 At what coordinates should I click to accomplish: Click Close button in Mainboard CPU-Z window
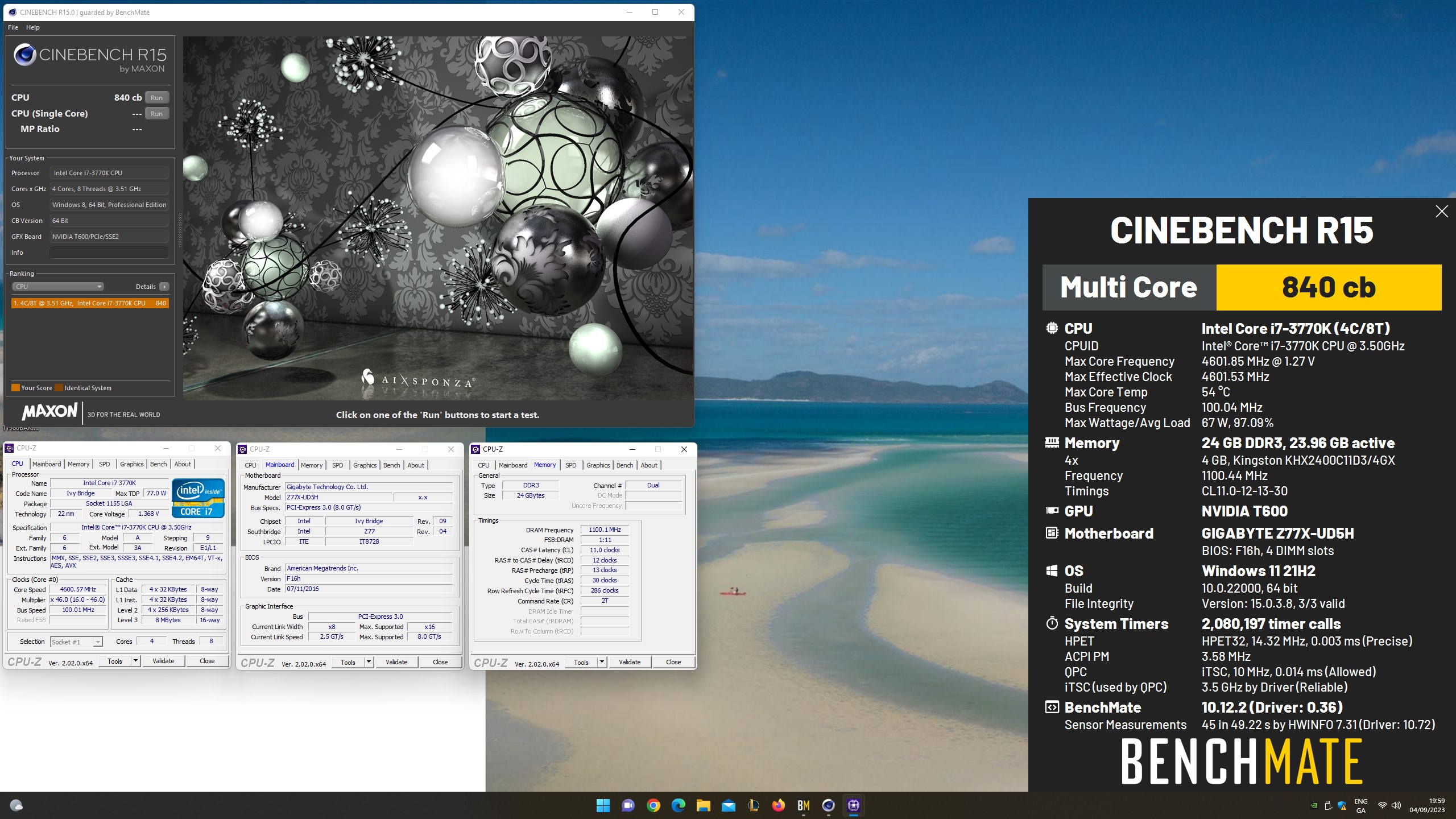[x=440, y=662]
